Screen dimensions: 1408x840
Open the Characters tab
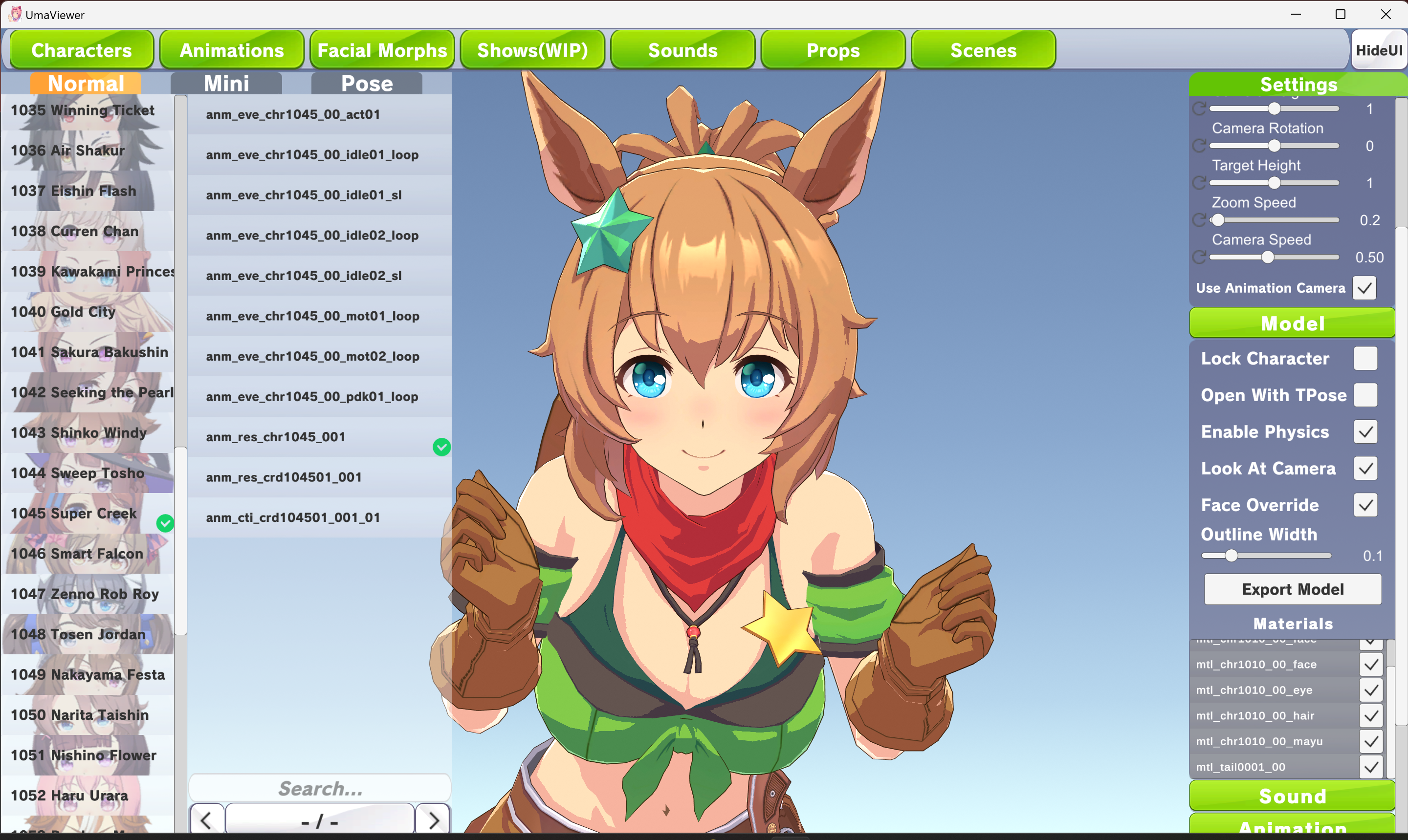82,50
